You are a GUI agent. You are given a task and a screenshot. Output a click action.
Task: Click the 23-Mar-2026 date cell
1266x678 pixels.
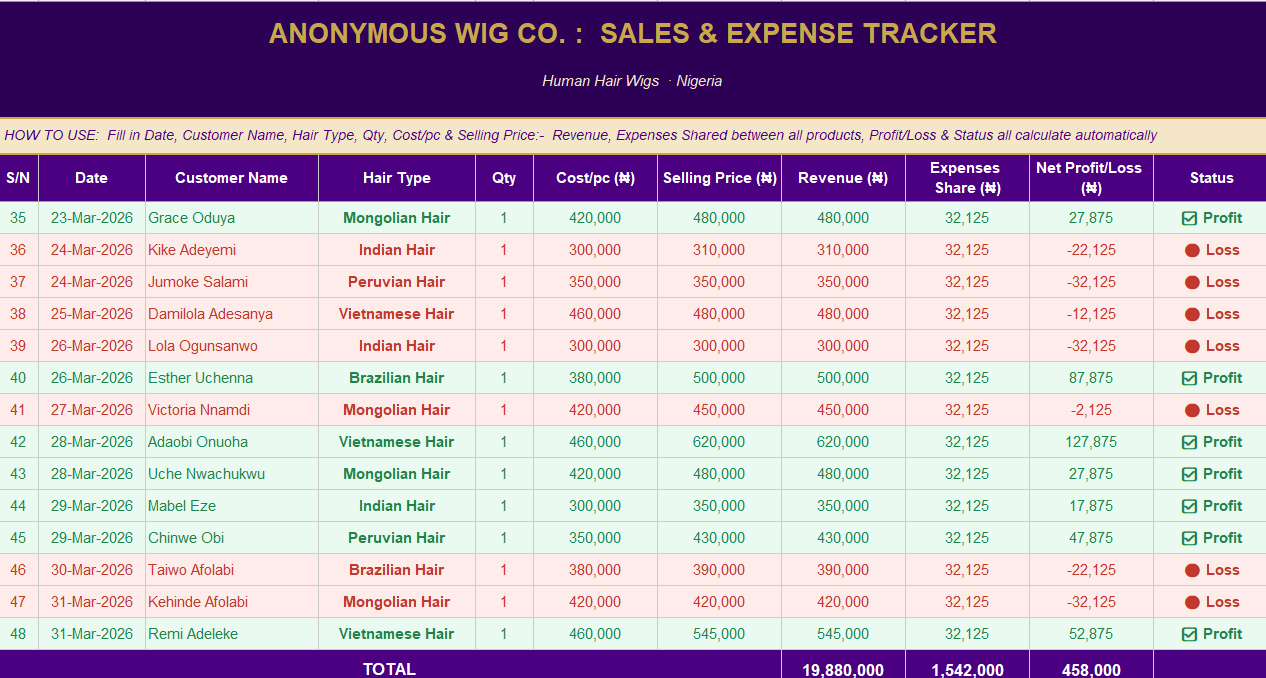tap(92, 218)
